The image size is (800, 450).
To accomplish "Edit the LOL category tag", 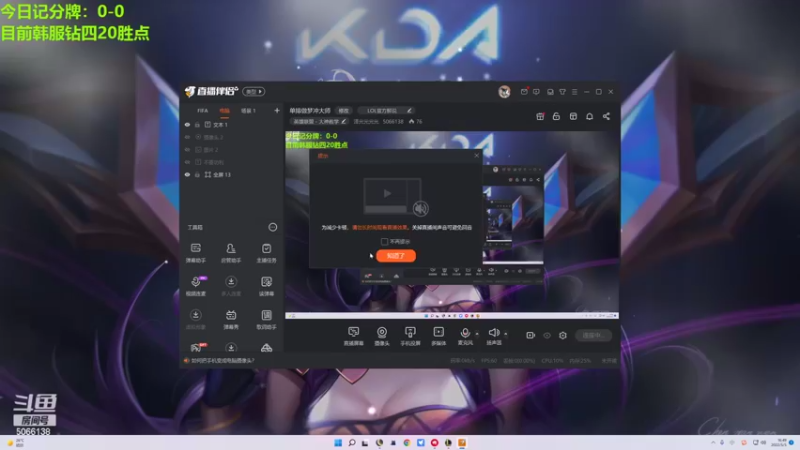I will pos(385,111).
